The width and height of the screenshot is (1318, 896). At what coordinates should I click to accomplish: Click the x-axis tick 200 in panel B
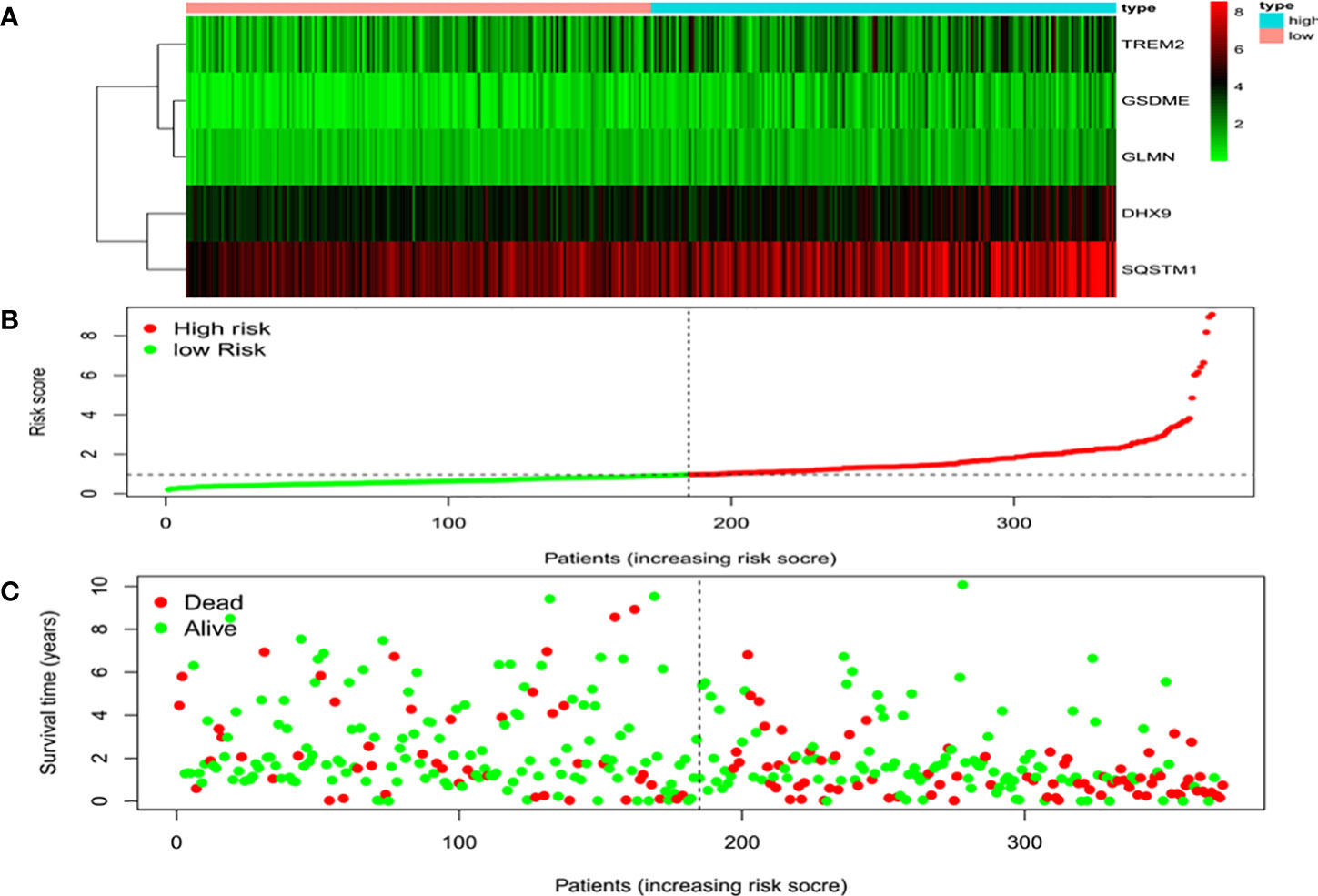[x=731, y=522]
